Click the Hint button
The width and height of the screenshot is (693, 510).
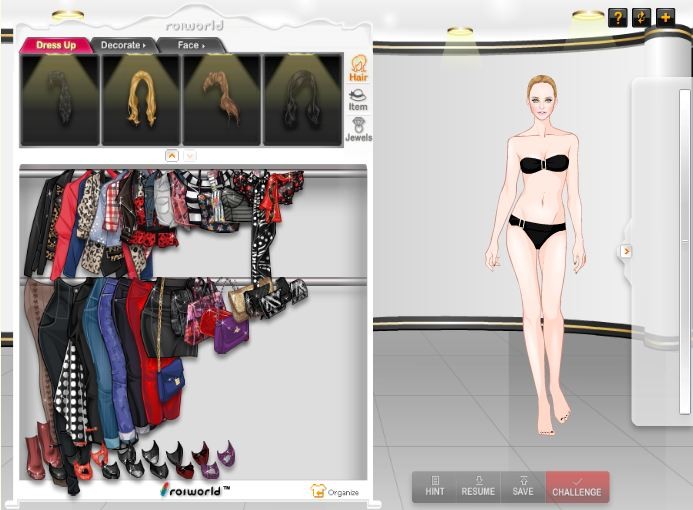tap(434, 486)
